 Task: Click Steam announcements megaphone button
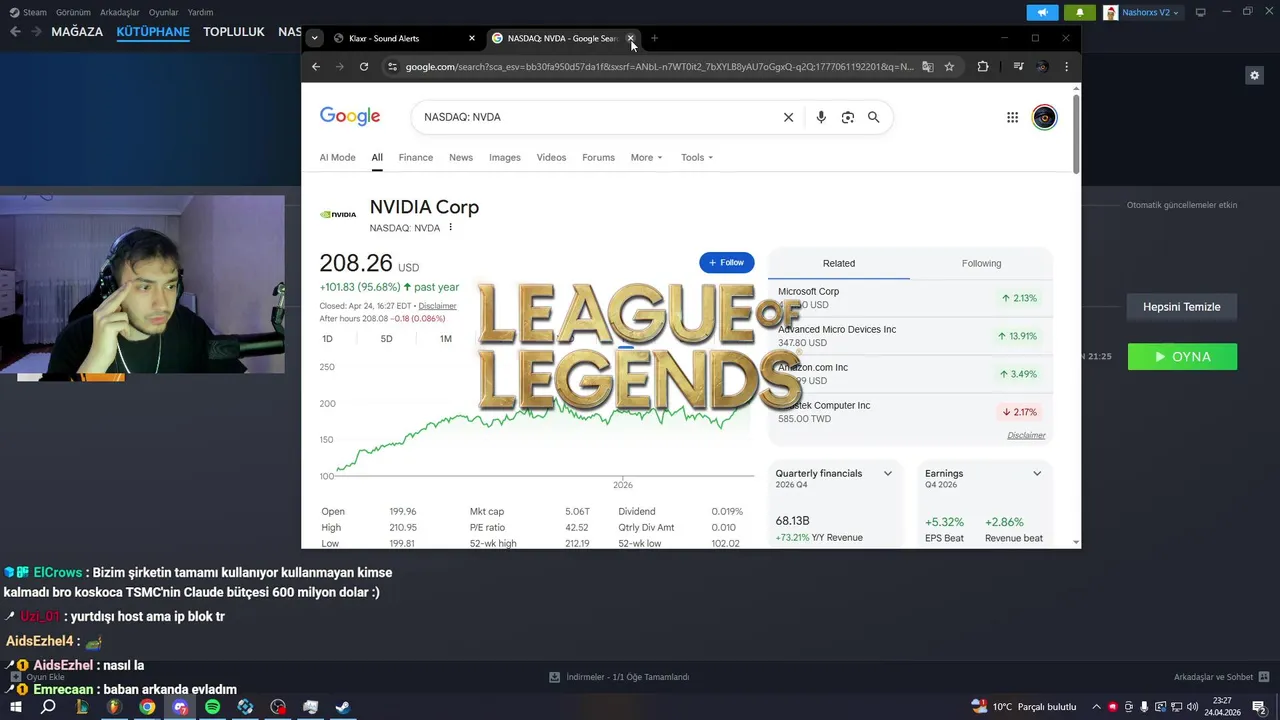1042,13
